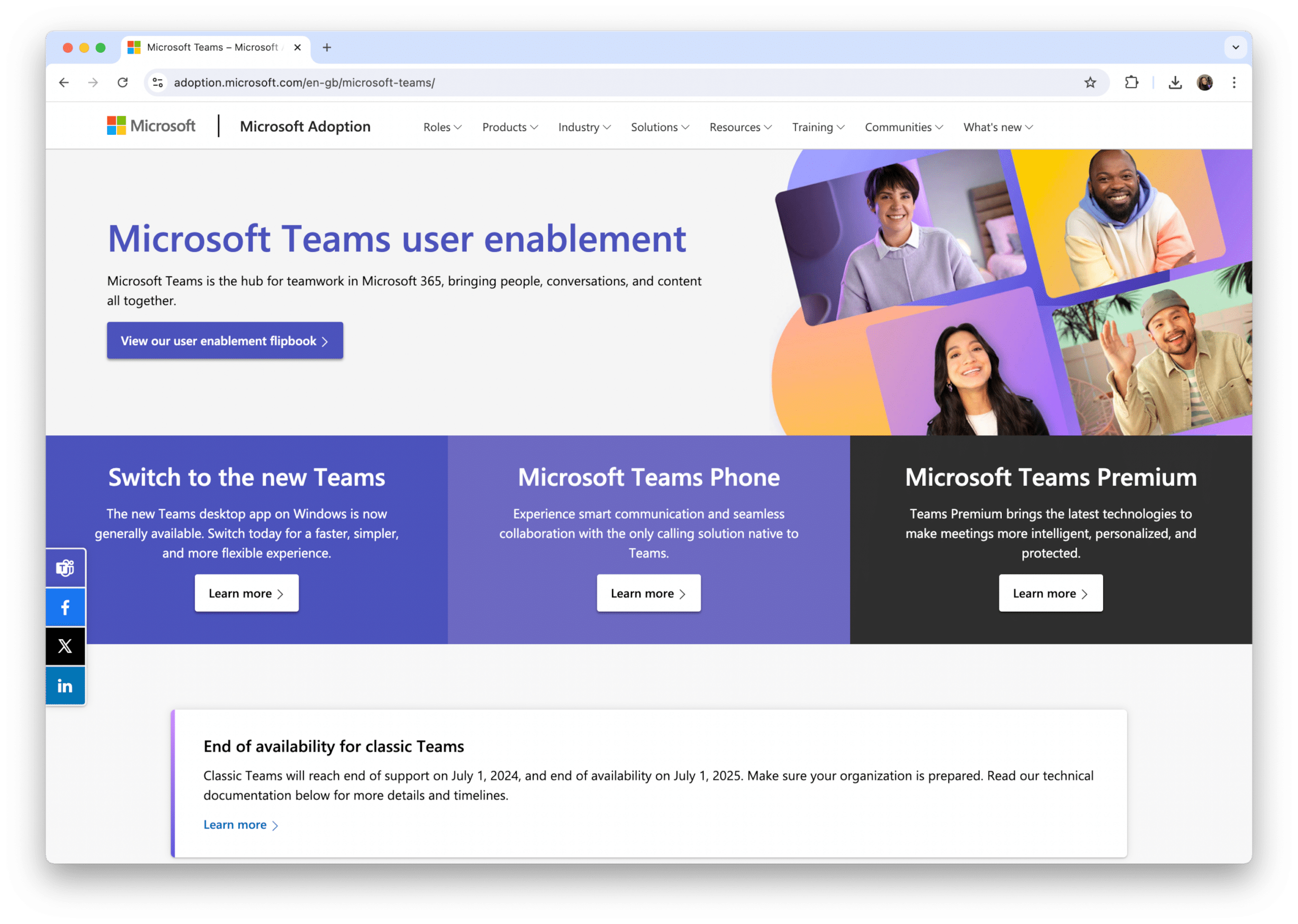Expand the Training menu
Screen dimensions: 1298x924
[x=818, y=127]
